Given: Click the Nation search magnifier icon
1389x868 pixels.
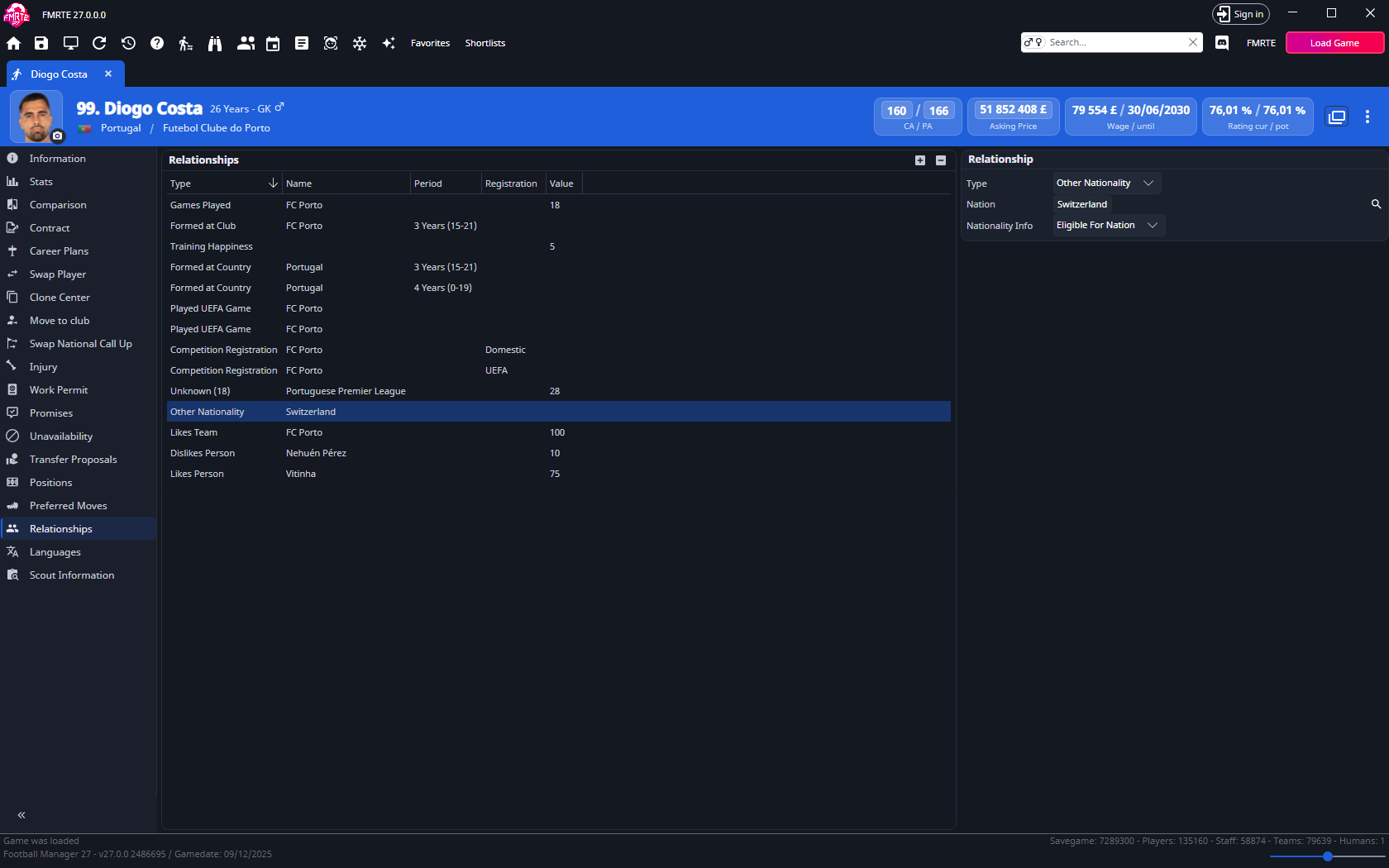Looking at the screenshot, I should click(1376, 204).
